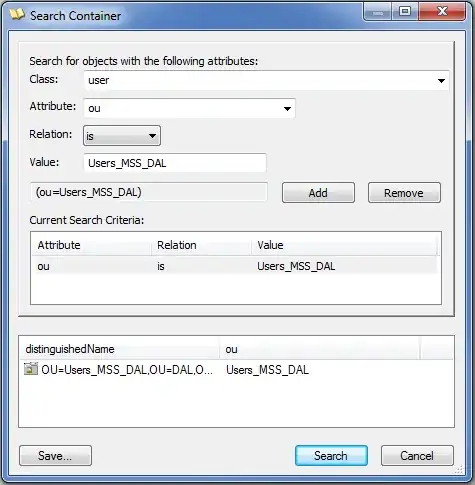Open the Class dropdown arrow
475x485 pixels.
[x=441, y=81]
